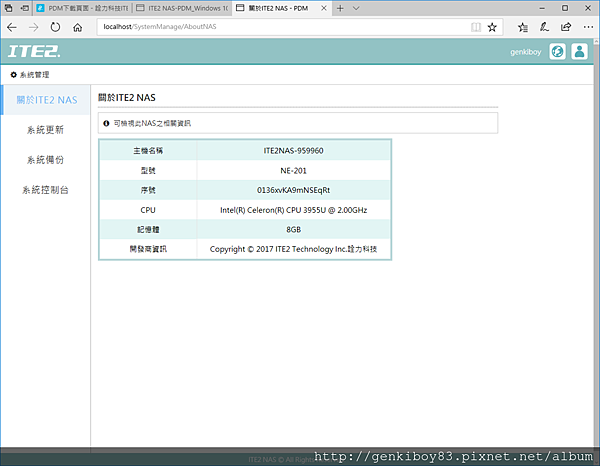Switch to PDM下載頁面 tab

[82, 8]
